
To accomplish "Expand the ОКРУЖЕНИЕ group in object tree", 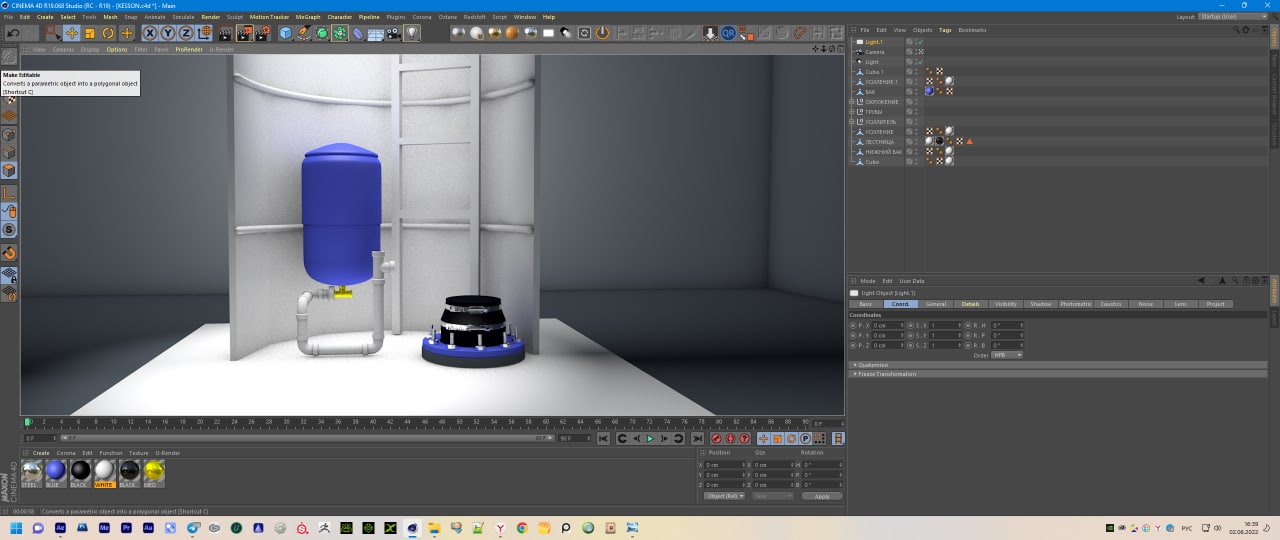I will [852, 102].
